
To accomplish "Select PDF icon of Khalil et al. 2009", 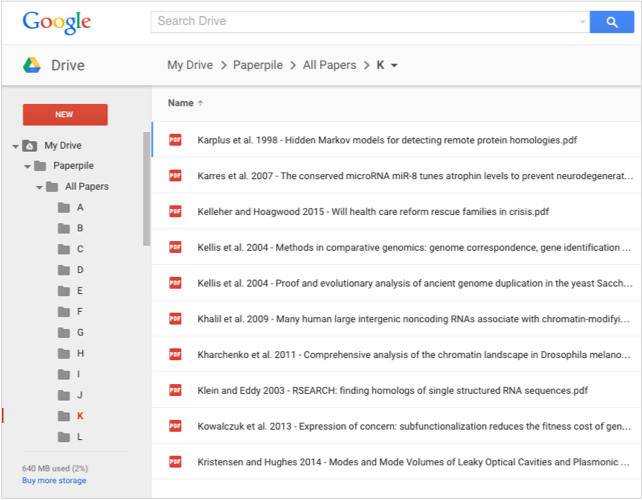I will [175, 319].
